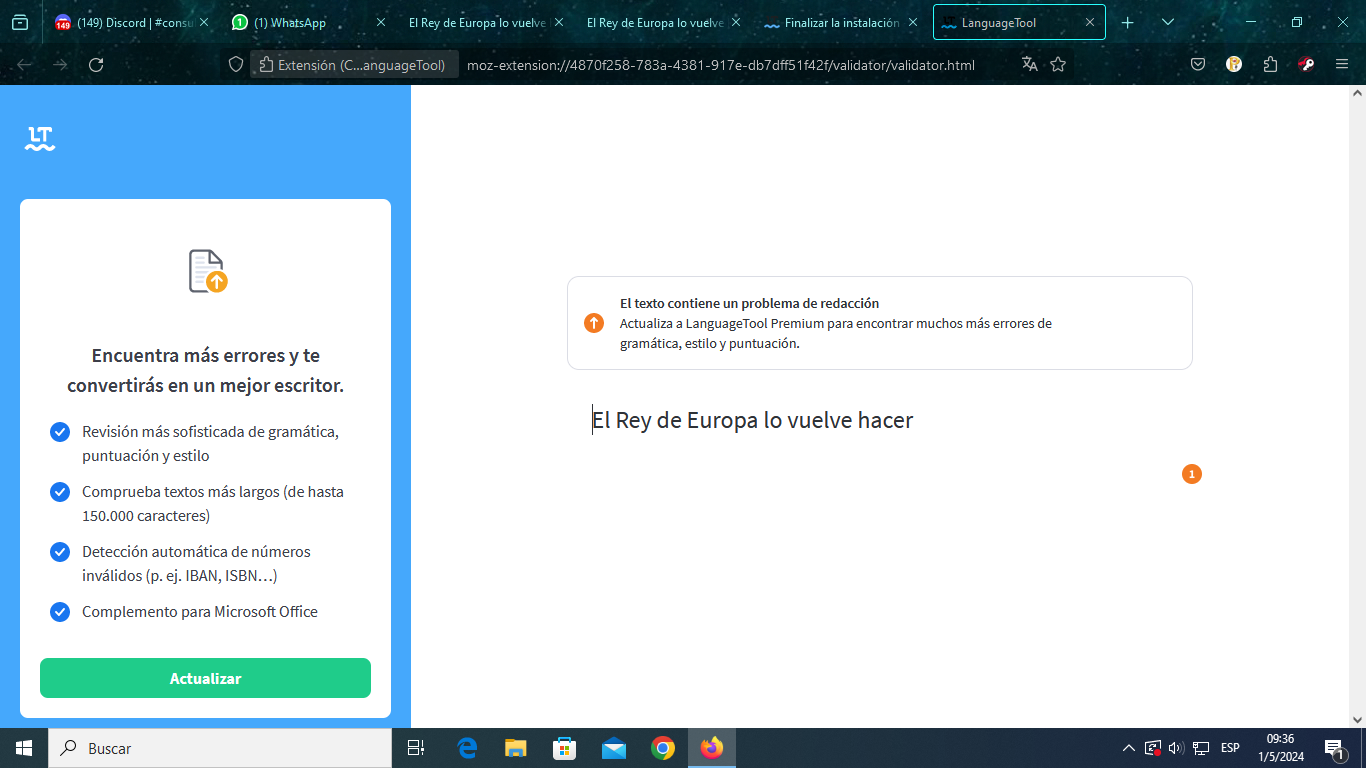
Task: Click the yellow extension toolbar icon
Action: [x=1234, y=64]
